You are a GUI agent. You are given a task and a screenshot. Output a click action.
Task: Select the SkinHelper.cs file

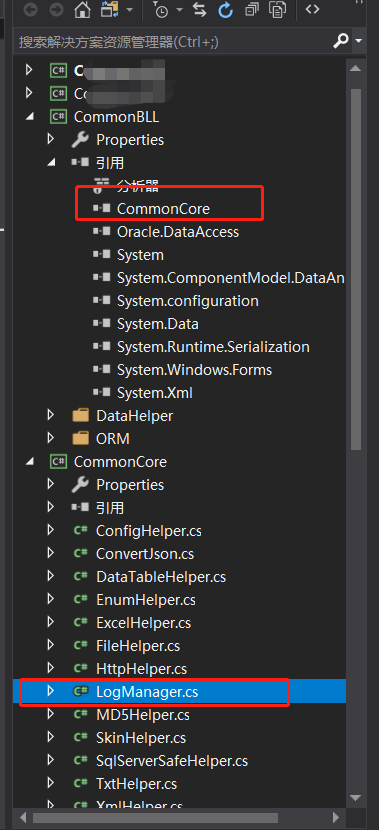(x=141, y=737)
